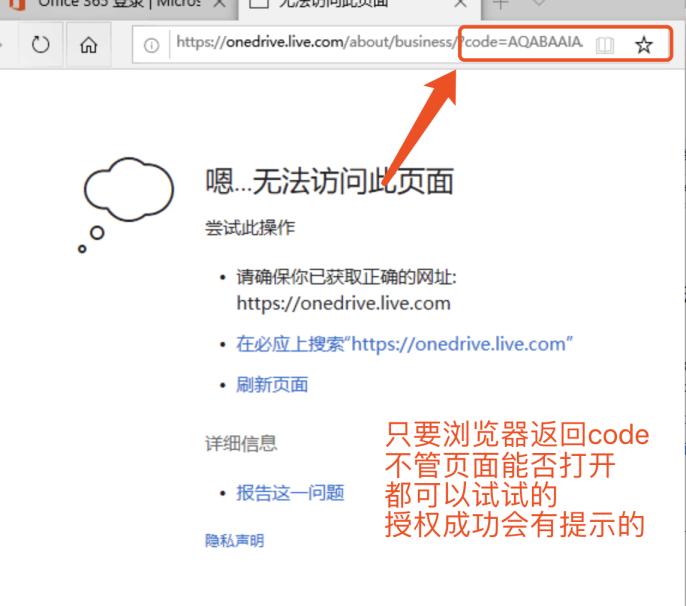Close the Office 365 tab
Image resolution: width=686 pixels, height=606 pixels.
pos(220,4)
